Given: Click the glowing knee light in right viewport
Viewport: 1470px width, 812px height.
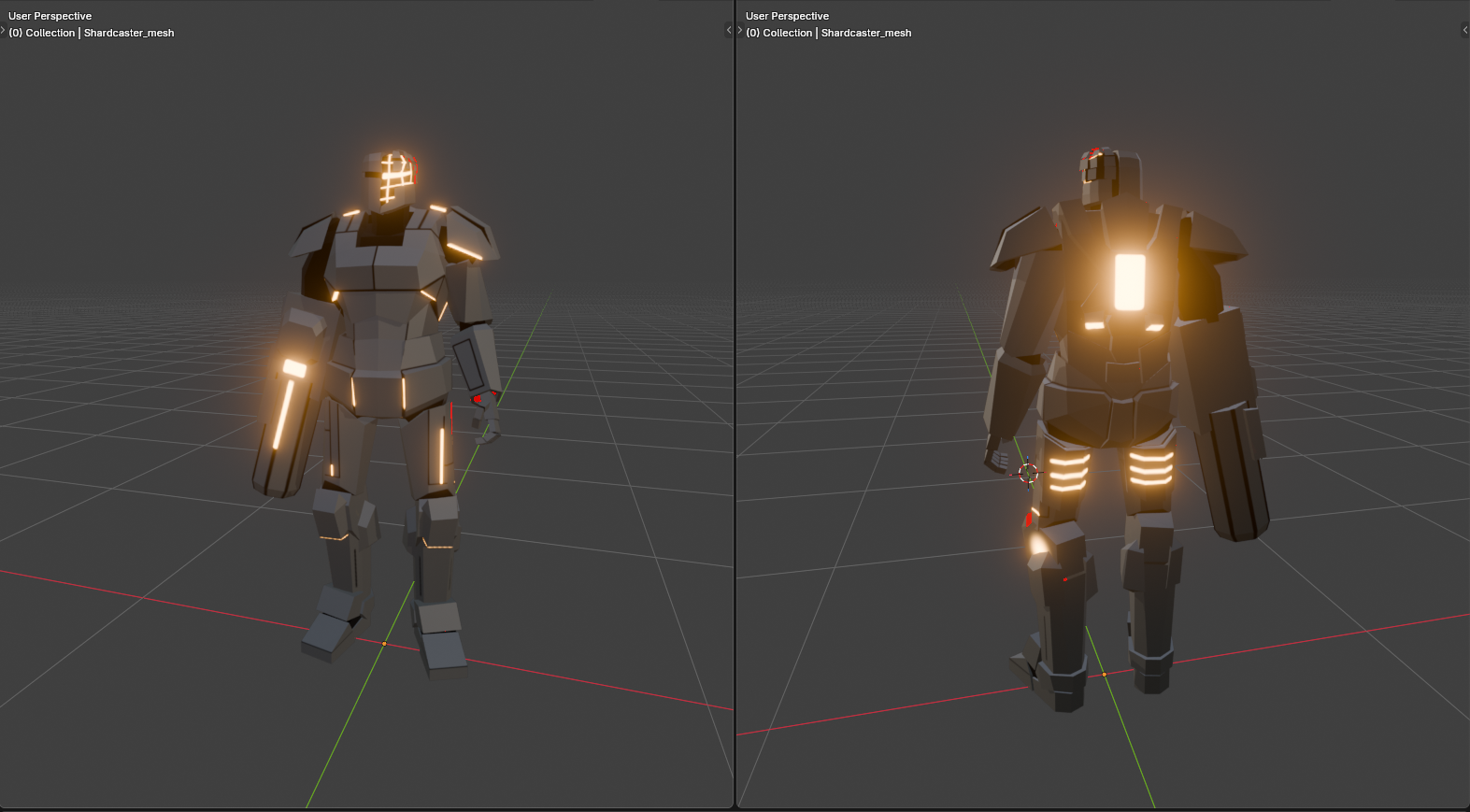Looking at the screenshot, I should [x=1038, y=545].
